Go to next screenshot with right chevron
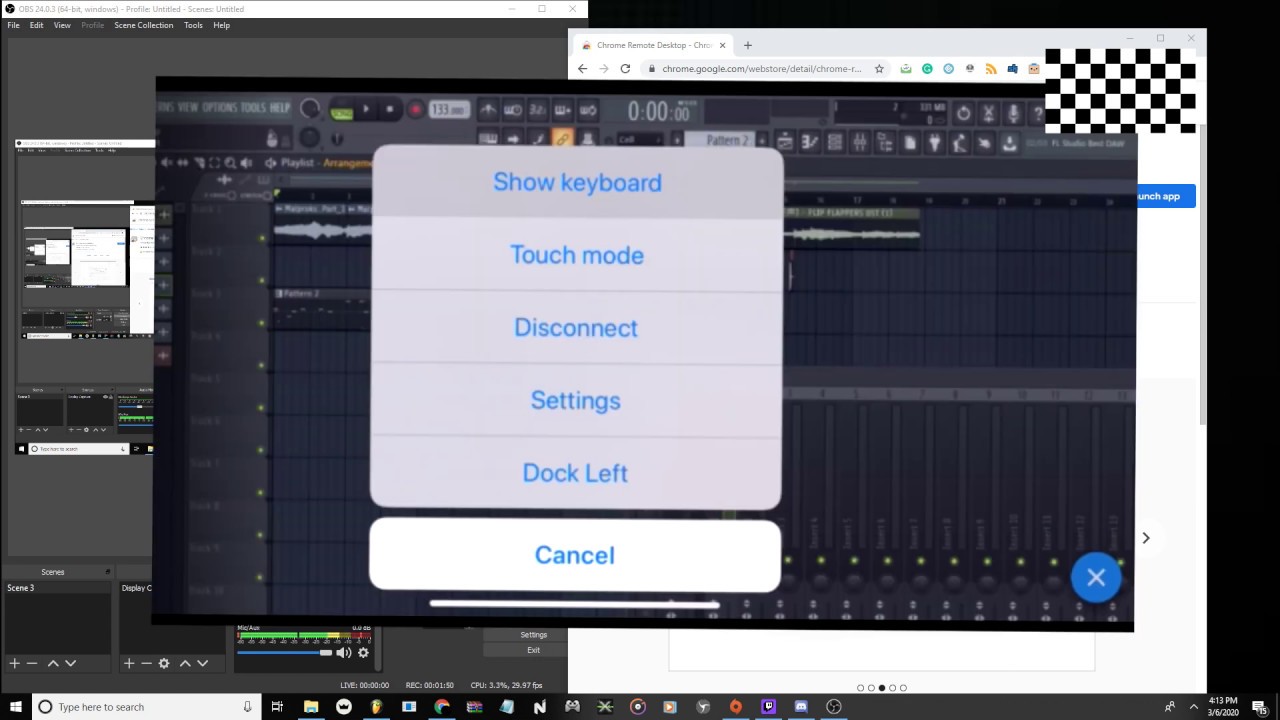The image size is (1280, 720). [1146, 538]
